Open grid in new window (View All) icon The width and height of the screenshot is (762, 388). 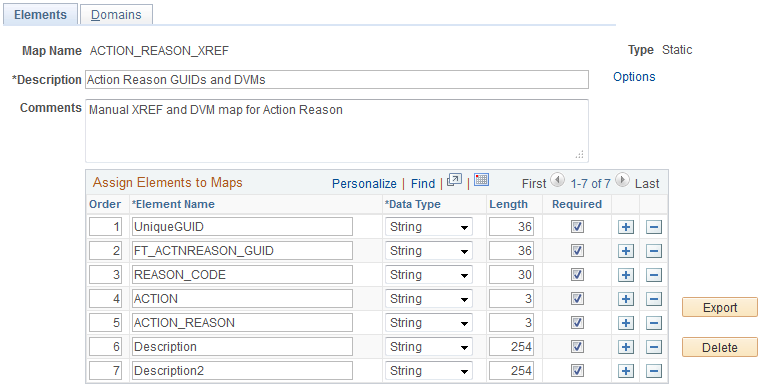[x=454, y=180]
